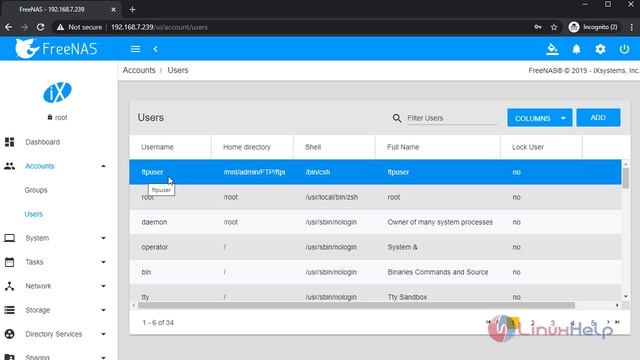Jump to the last page of users

[x=618, y=322]
